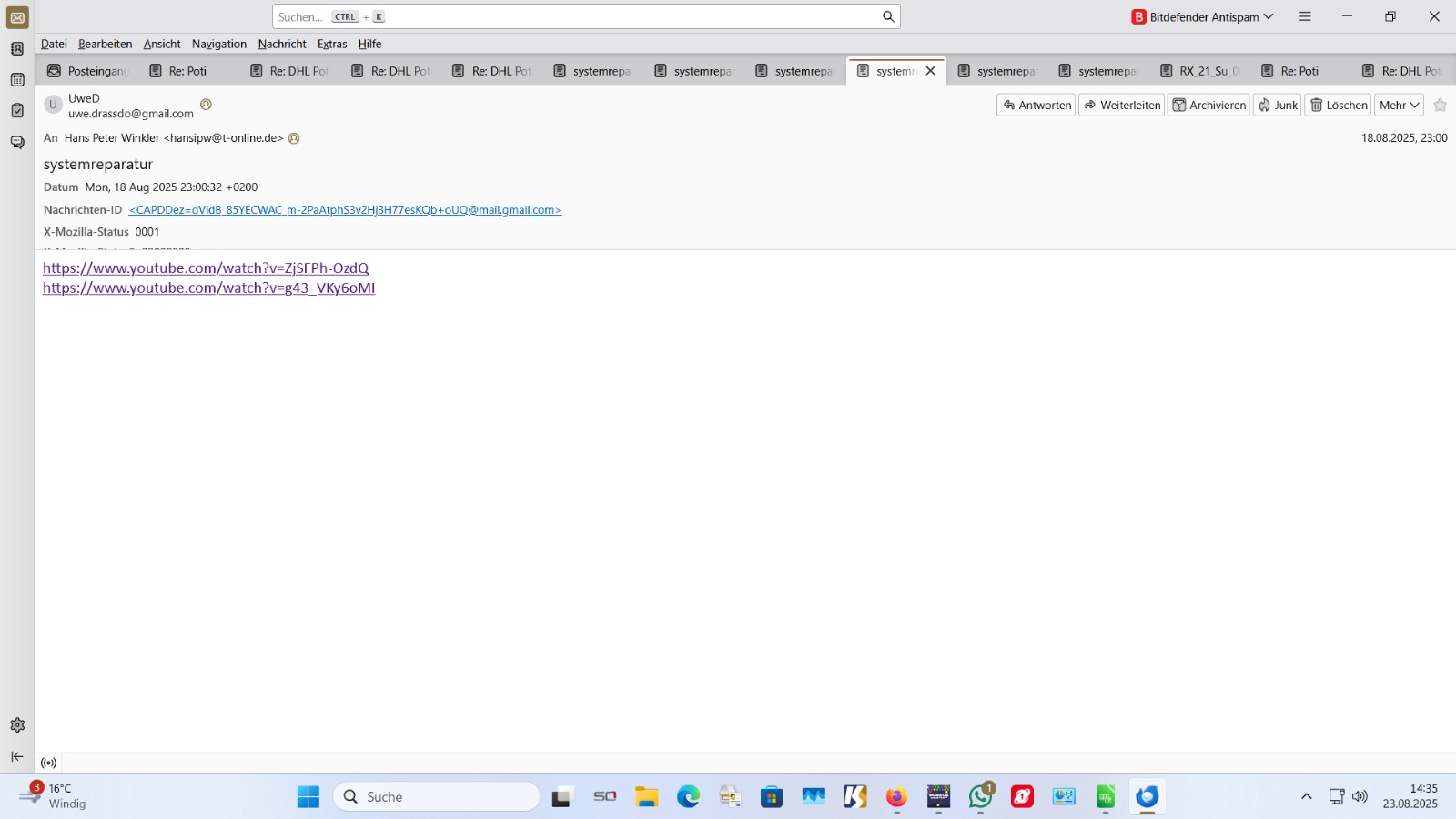Open the Nachricht menu
1456x819 pixels.
282,44
